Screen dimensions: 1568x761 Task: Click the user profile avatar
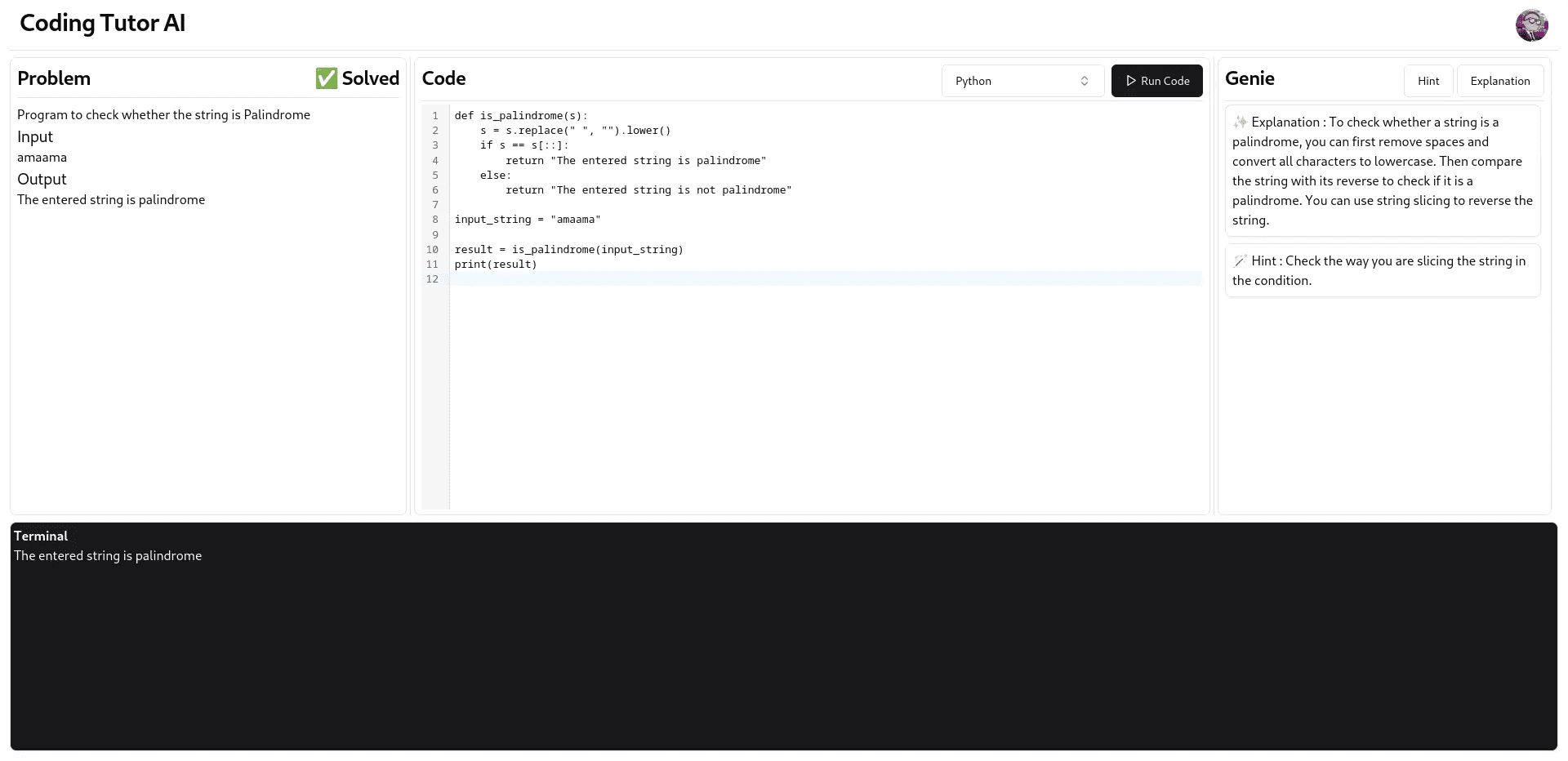(1531, 25)
